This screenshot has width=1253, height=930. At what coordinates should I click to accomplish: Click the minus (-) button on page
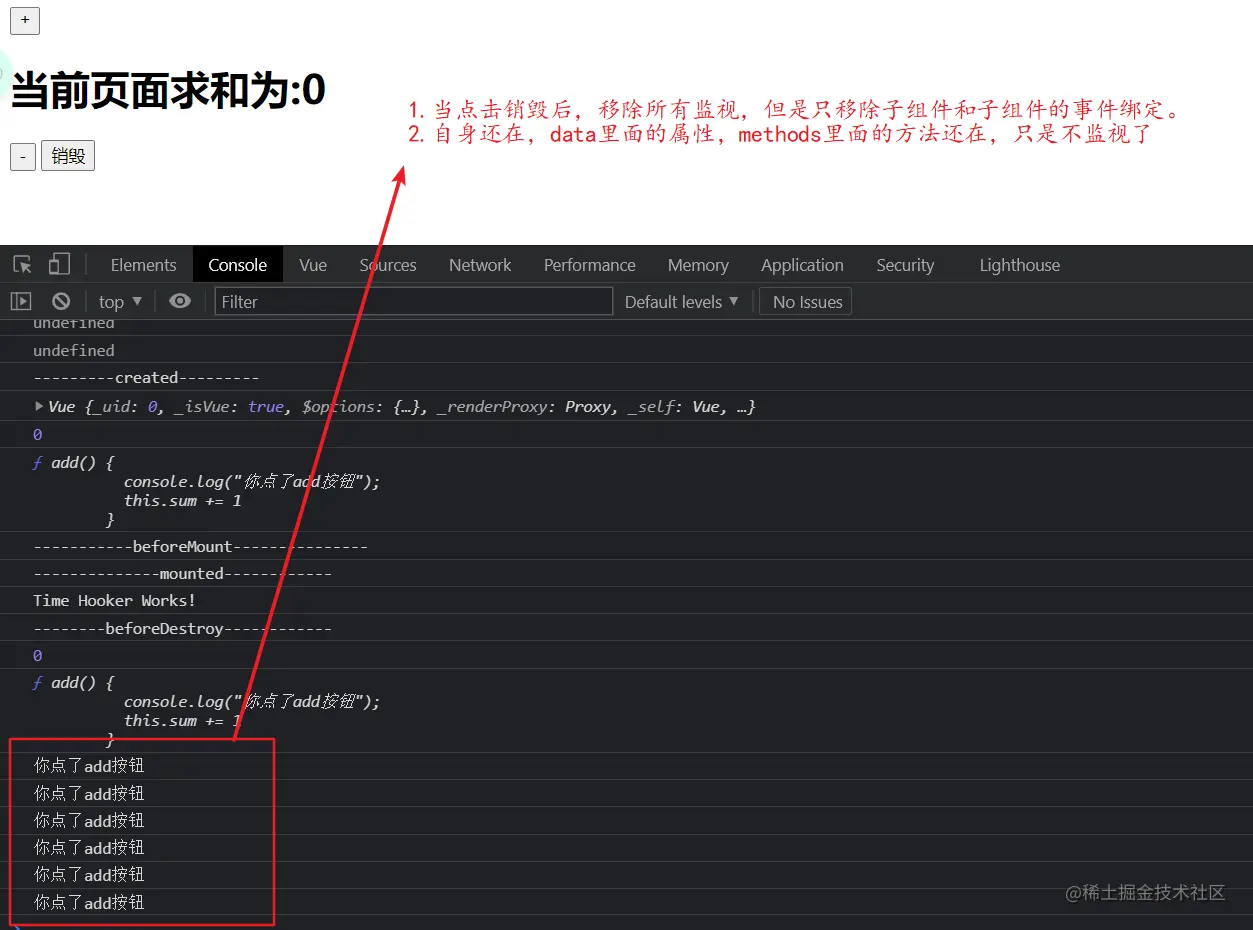tap(23, 156)
